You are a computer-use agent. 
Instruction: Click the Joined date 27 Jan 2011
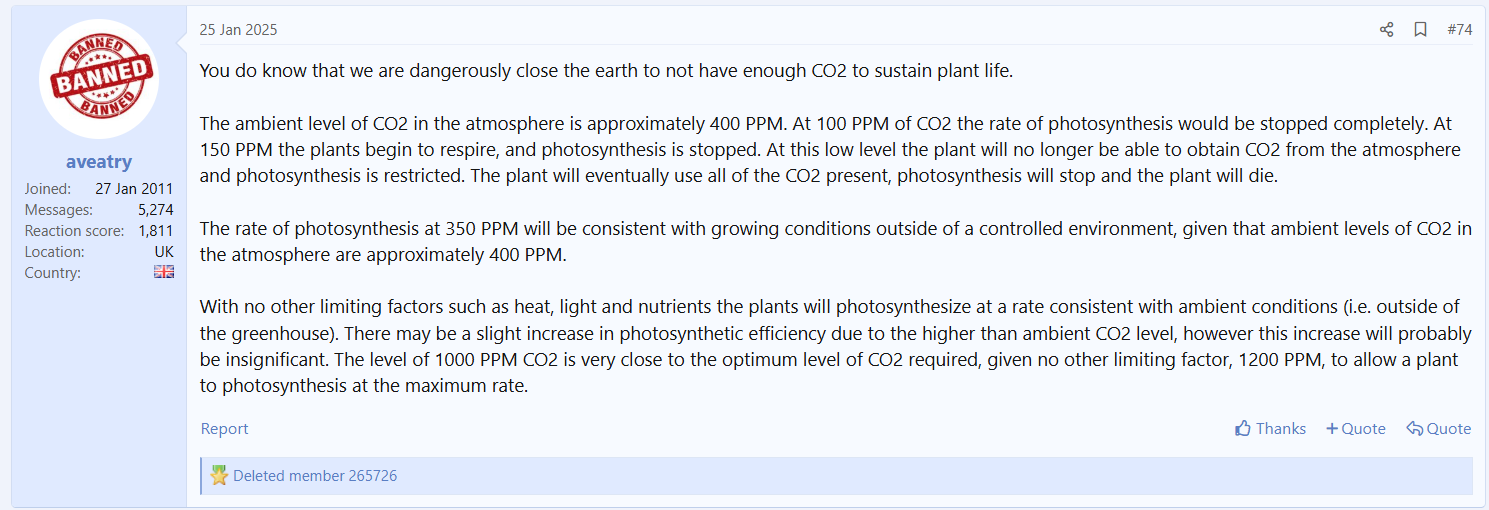[134, 189]
